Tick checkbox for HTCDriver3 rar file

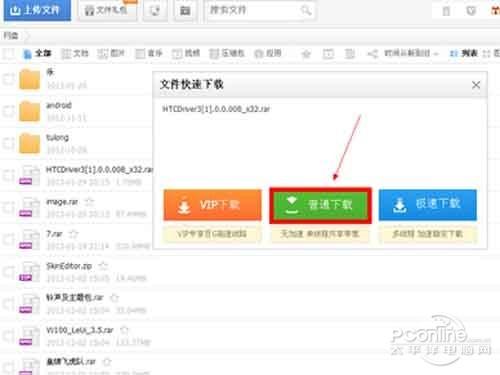tap(9, 175)
